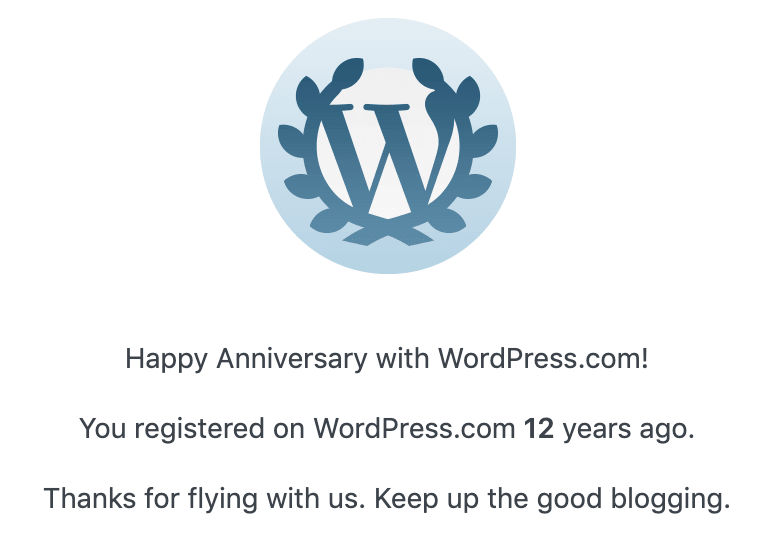Click the bold number 12
This screenshot has width=766, height=538.
539,429
